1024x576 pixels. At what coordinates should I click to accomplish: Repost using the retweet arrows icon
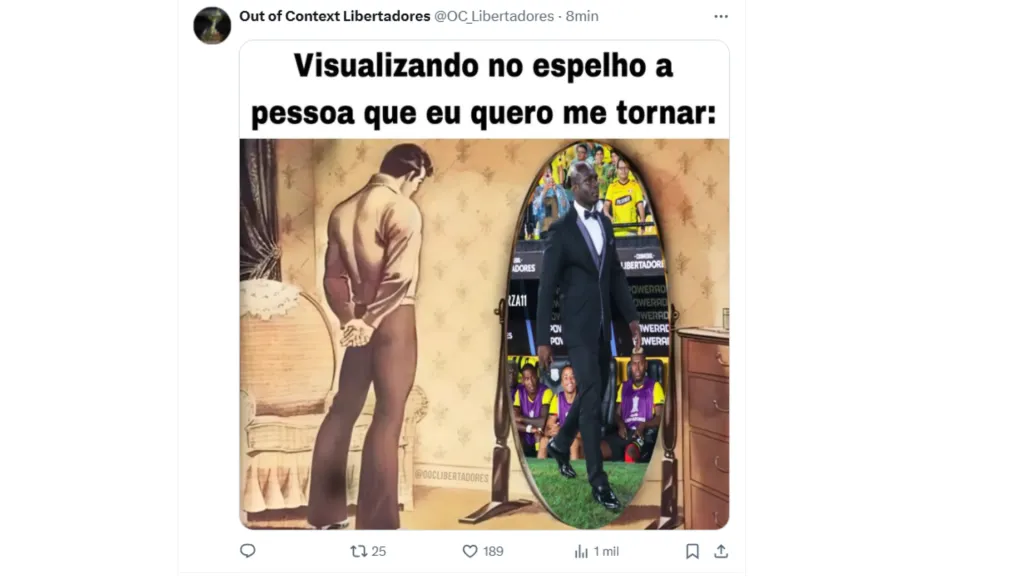click(x=359, y=551)
